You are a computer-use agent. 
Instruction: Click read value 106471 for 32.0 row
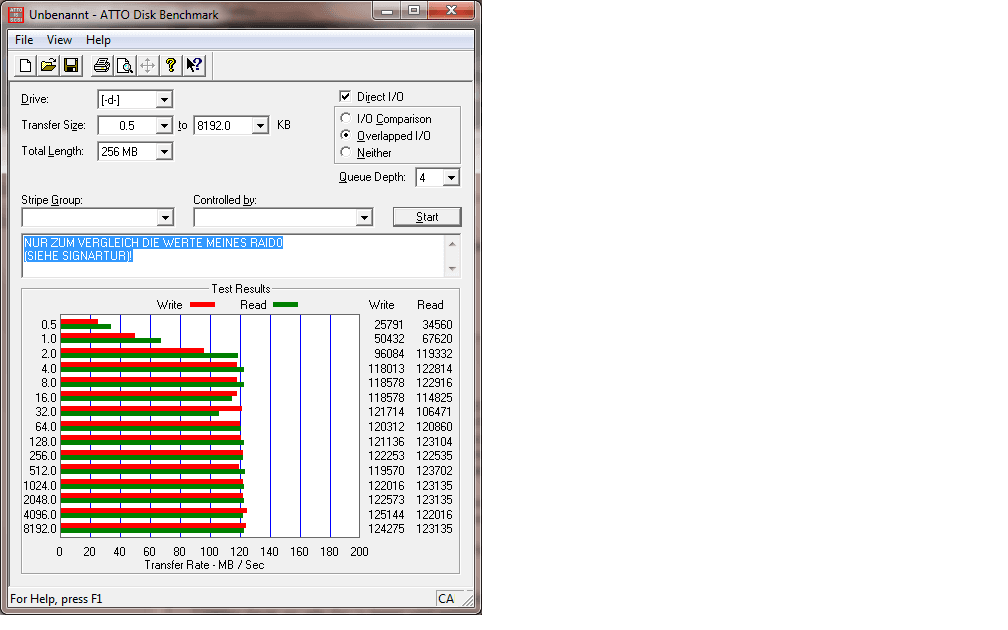click(435, 411)
